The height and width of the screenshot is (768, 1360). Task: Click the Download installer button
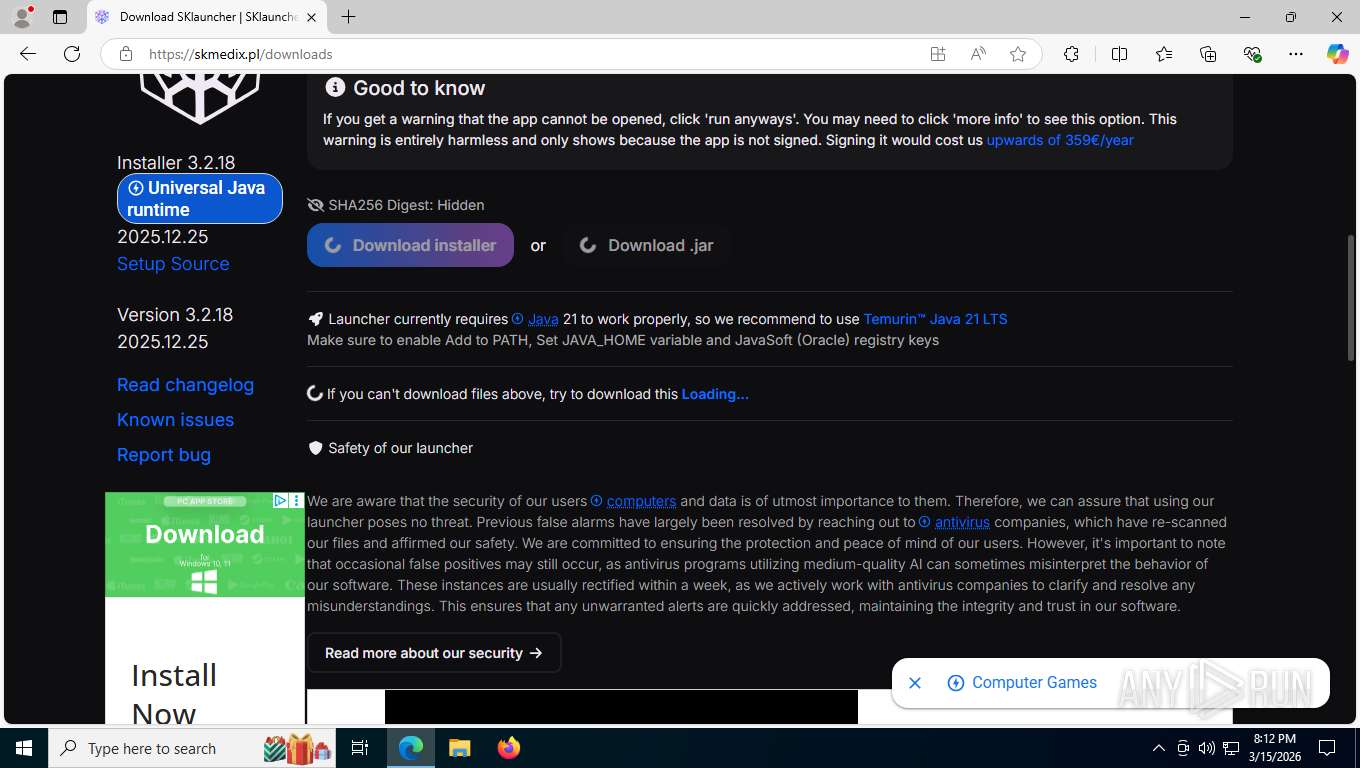pos(410,245)
